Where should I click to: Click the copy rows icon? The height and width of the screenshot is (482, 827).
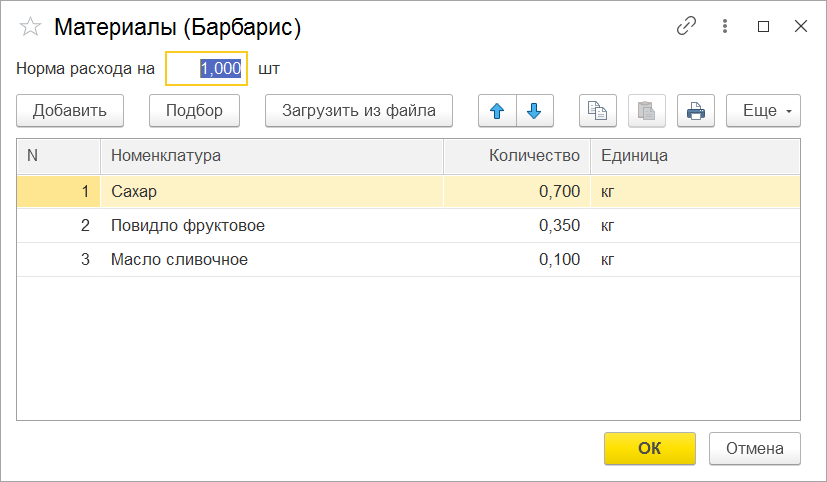(598, 111)
